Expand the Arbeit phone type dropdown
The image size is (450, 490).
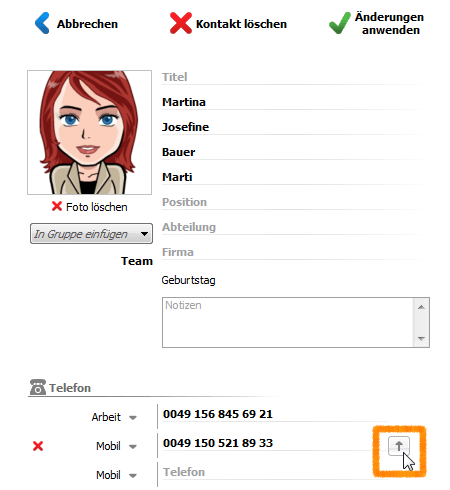click(133, 418)
